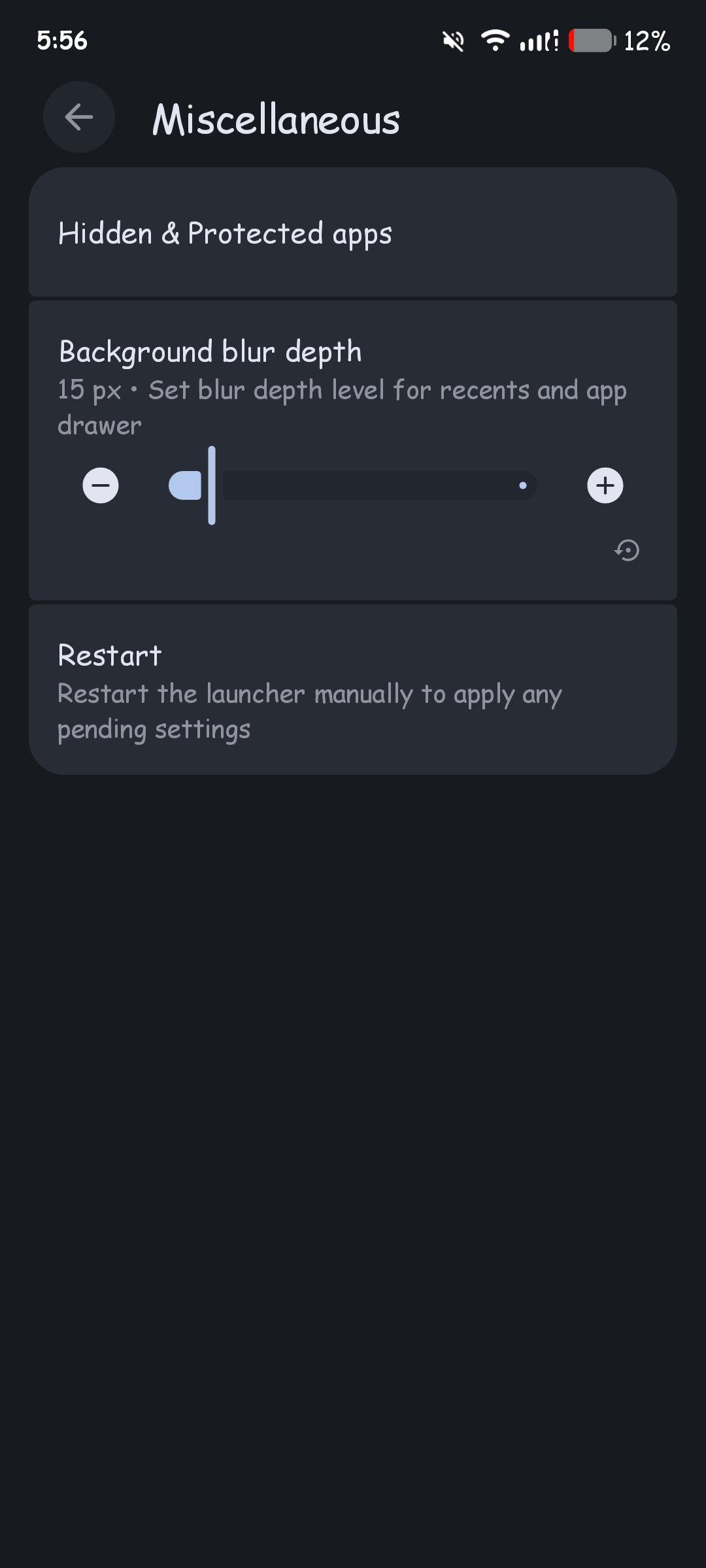This screenshot has height=1568, width=706.
Task: Tap the muted sound status icon
Action: [x=453, y=41]
